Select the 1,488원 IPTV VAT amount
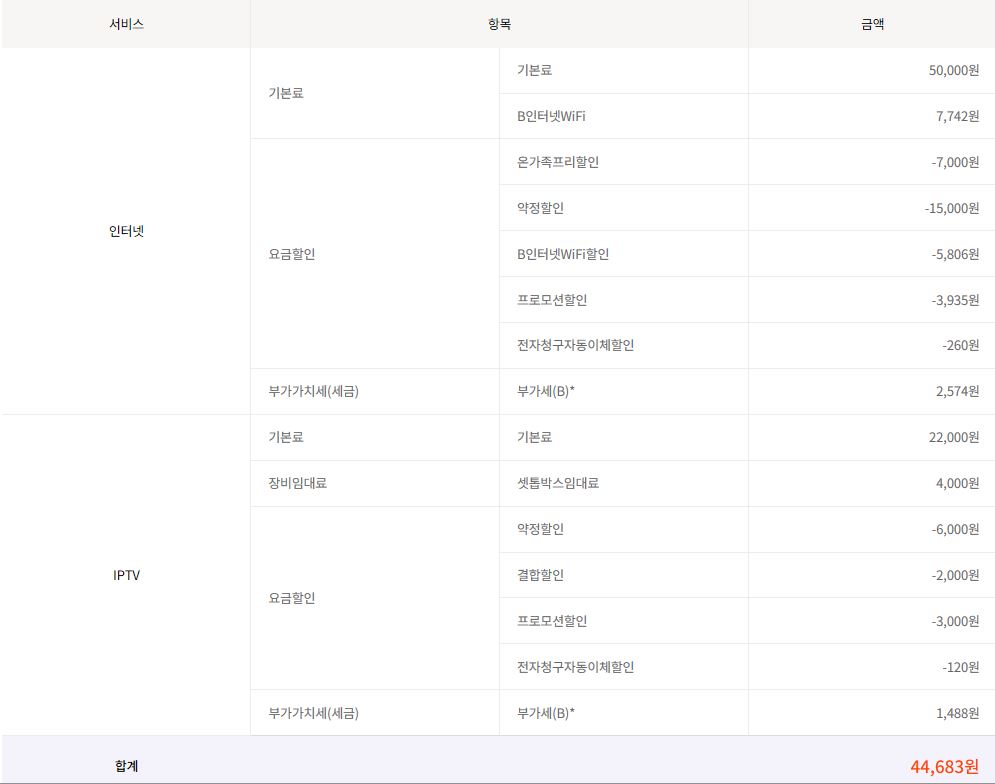 point(957,714)
